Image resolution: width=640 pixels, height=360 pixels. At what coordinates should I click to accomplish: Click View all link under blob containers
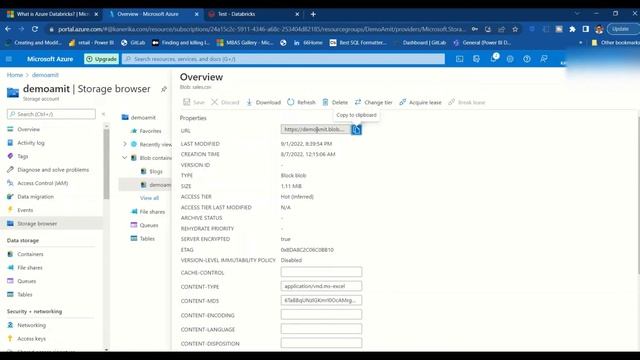point(149,198)
